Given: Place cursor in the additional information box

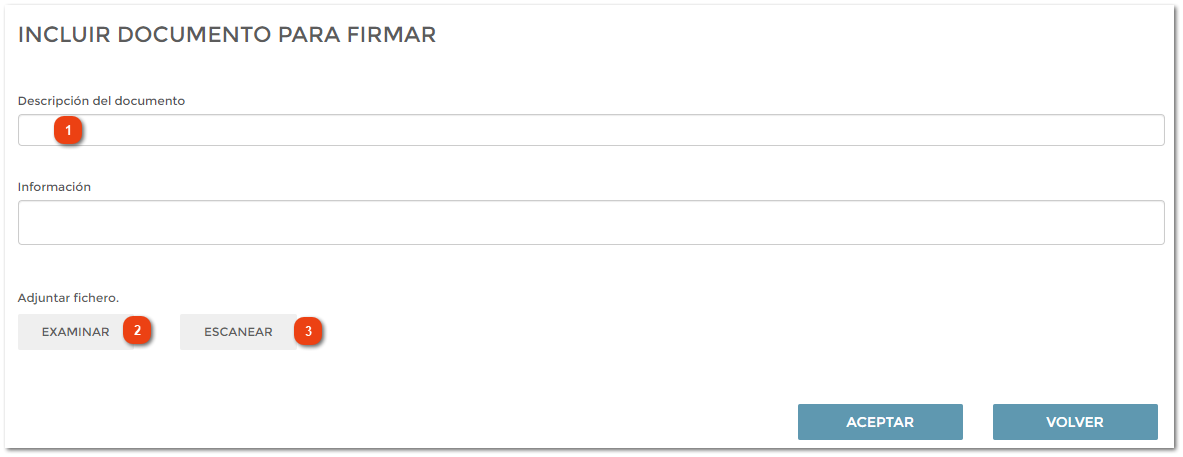Looking at the screenshot, I should click(591, 222).
